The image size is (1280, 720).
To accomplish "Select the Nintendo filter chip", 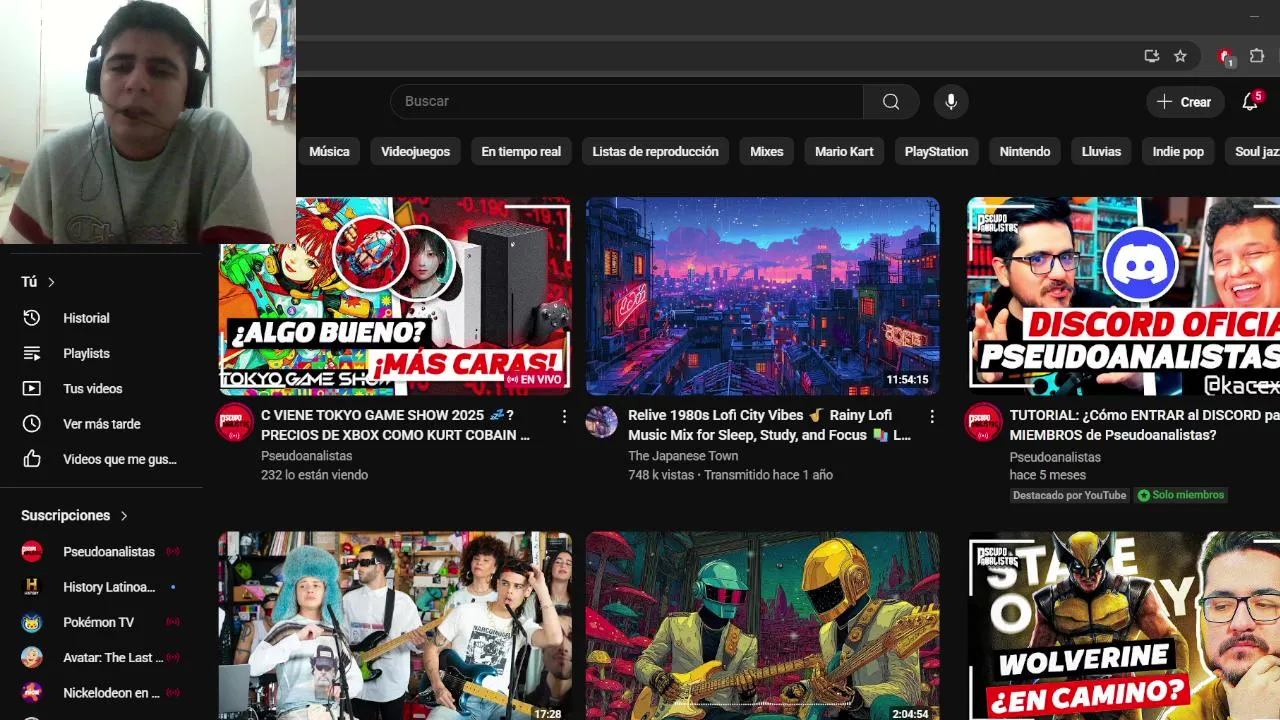I will (x=1025, y=151).
